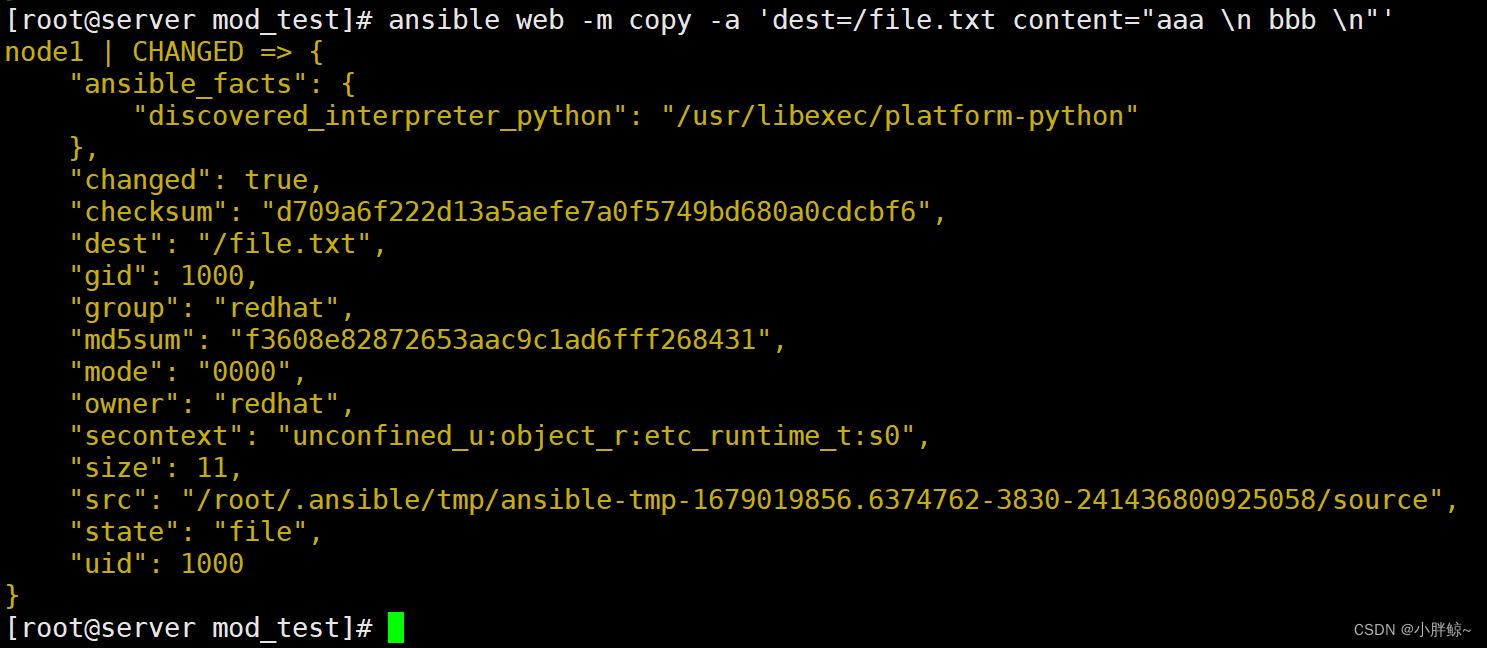
Task: Click the md5sum hash string
Action: [x=500, y=340]
